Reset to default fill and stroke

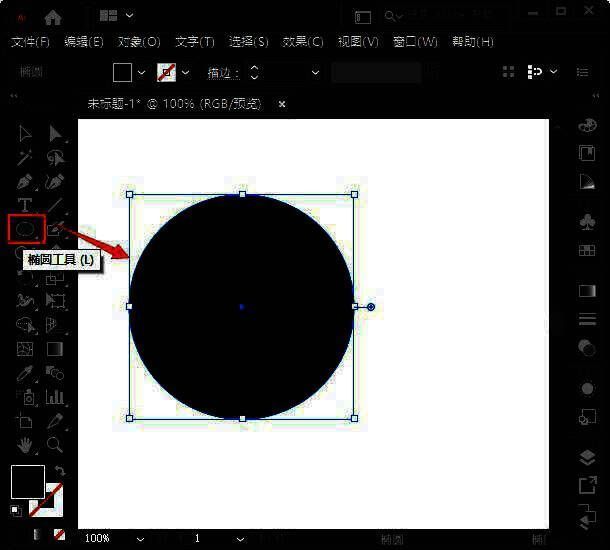(x=16, y=510)
